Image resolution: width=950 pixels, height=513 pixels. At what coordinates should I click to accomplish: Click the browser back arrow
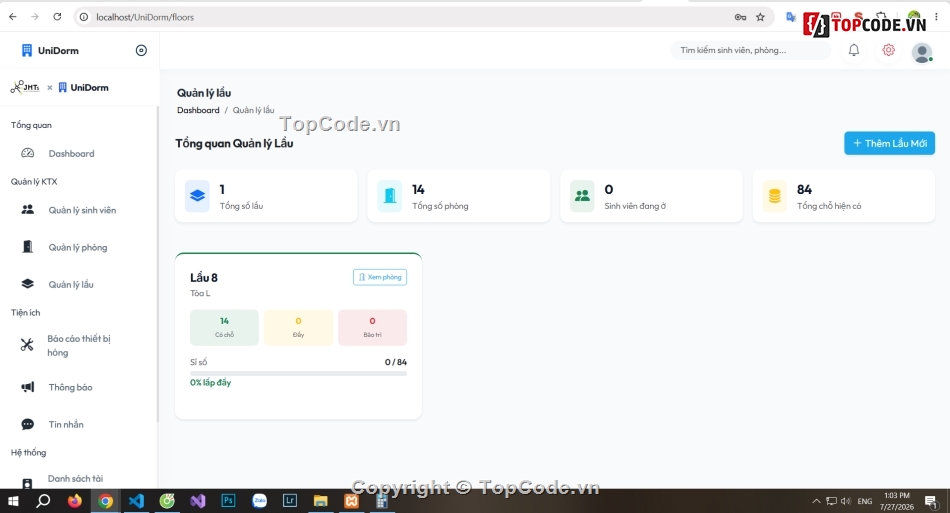click(x=13, y=17)
